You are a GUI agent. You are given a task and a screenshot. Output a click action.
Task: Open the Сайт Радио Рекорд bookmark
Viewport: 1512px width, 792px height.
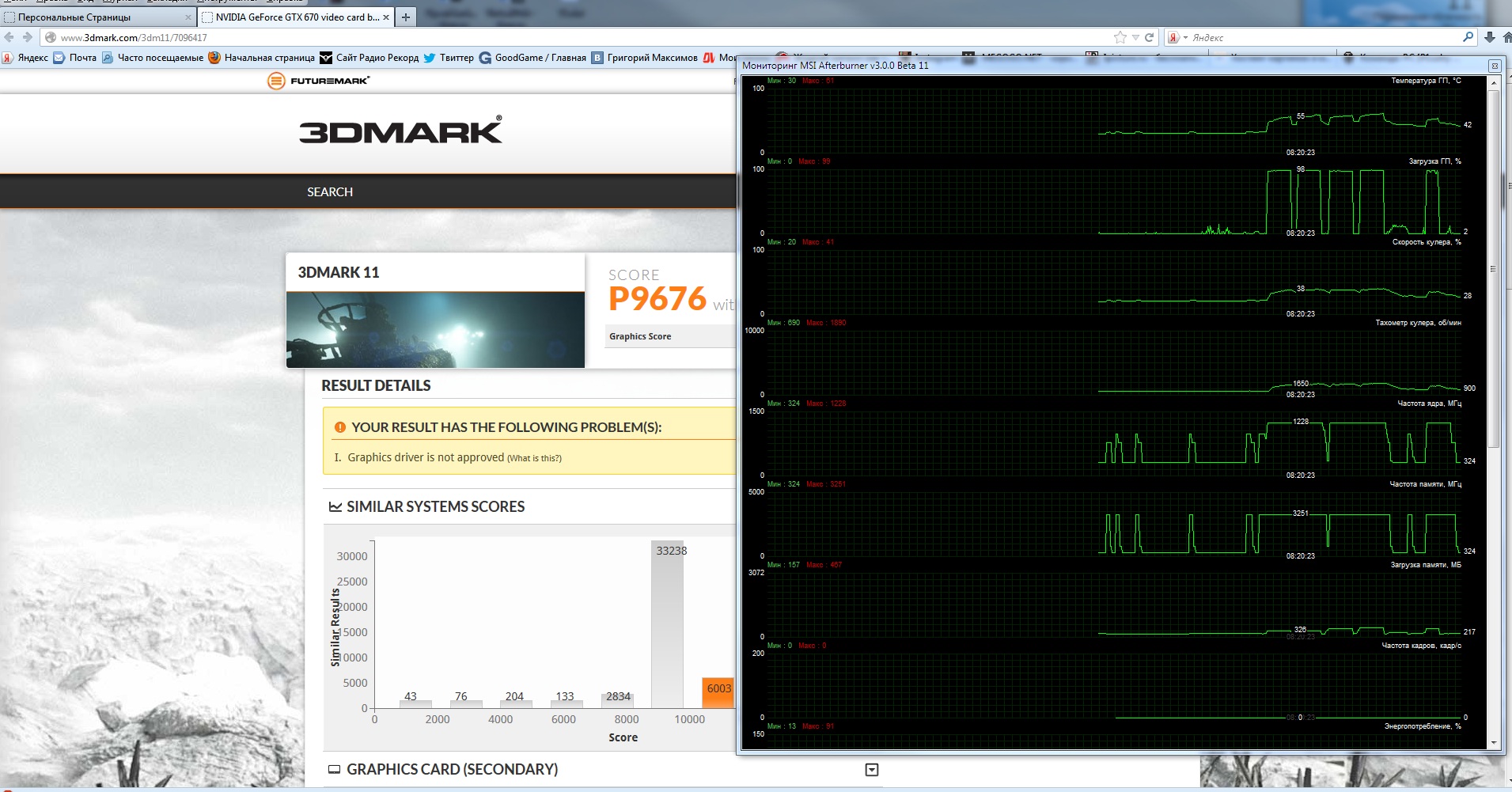pyautogui.click(x=369, y=58)
